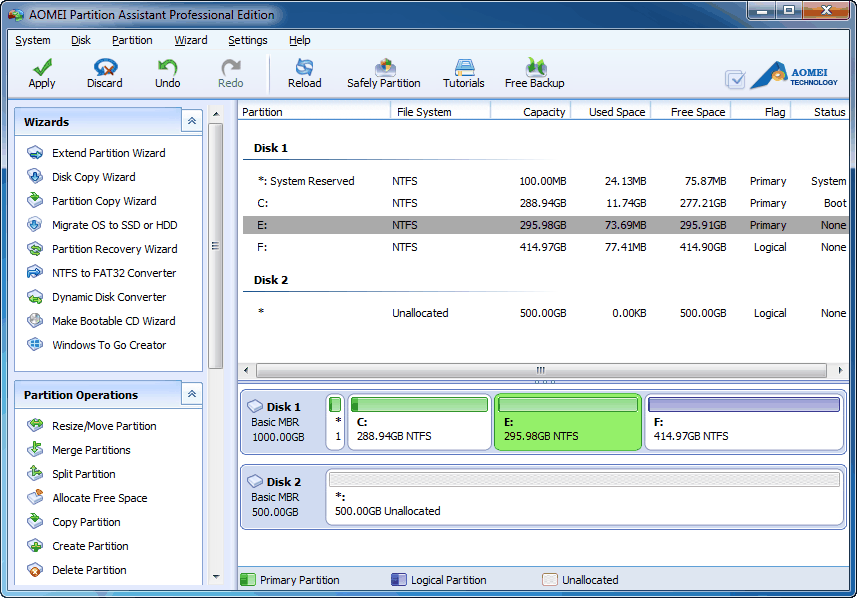
Task: Select E: 295.98GB block in disk map
Action: pyautogui.click(x=568, y=423)
